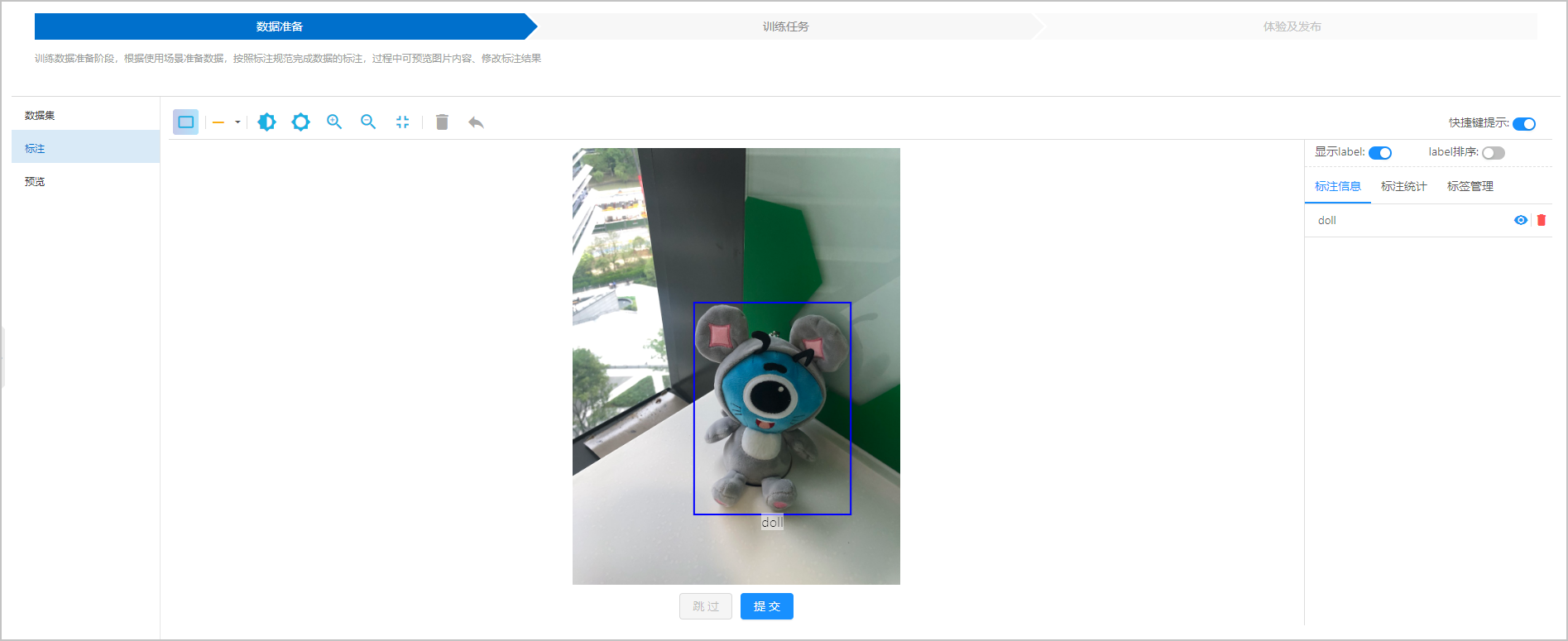The image size is (1568, 641).
Task: Zoom out of the image
Action: 368,122
